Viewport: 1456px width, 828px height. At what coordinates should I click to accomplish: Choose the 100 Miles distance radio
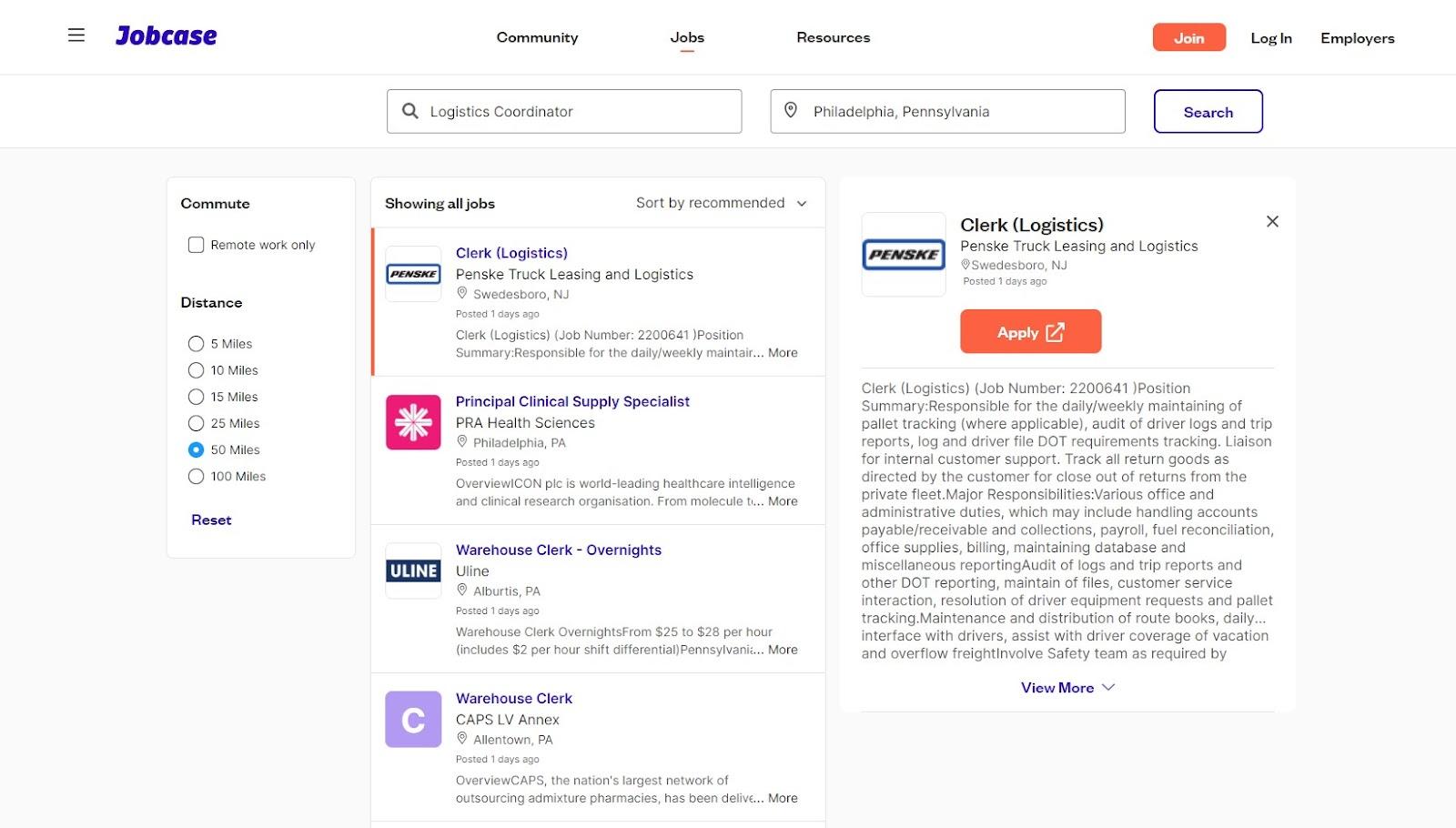tap(196, 477)
